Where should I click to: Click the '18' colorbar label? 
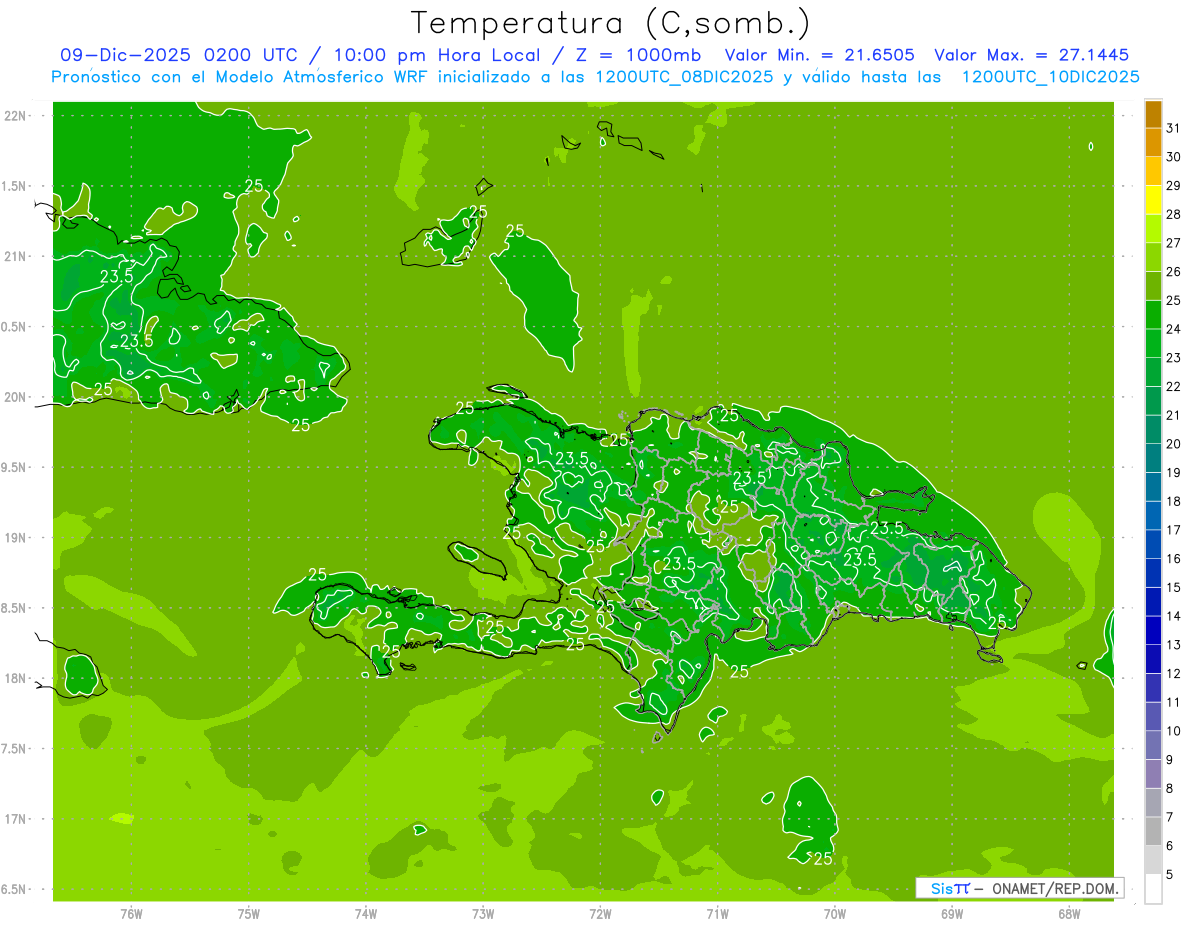coord(1173,502)
